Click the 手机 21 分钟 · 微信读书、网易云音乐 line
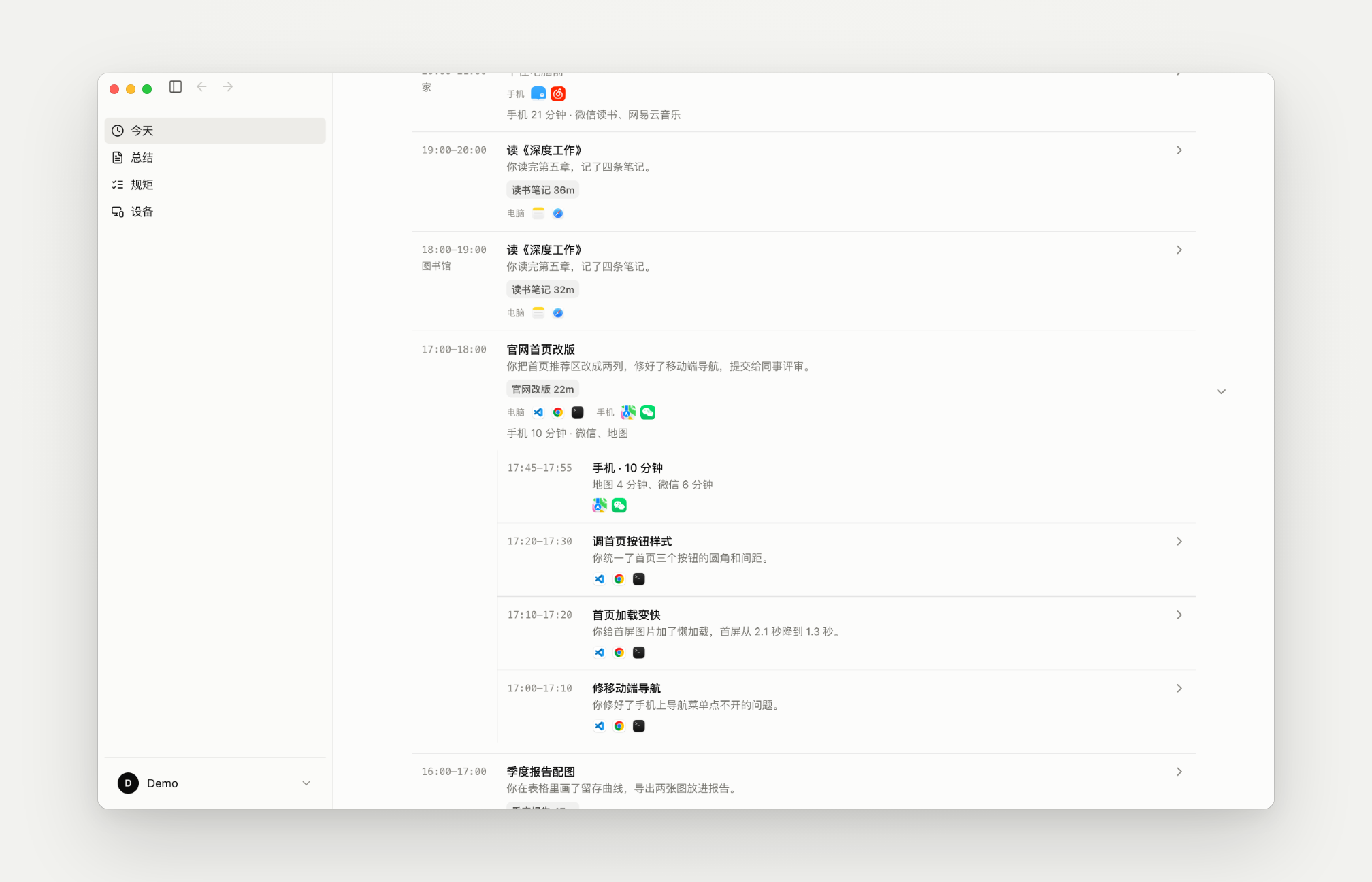 coord(593,115)
